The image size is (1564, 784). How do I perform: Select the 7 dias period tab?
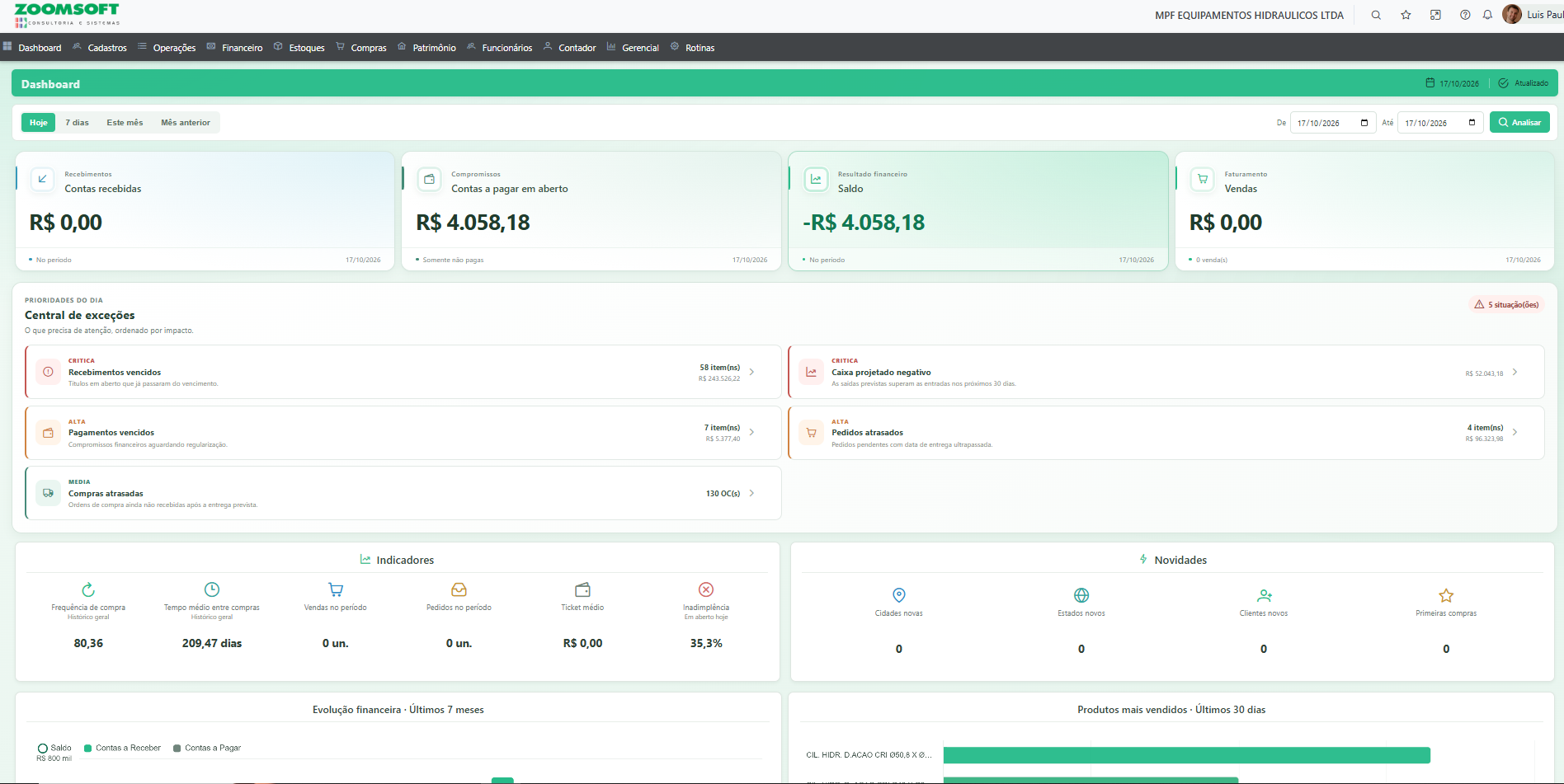78,122
